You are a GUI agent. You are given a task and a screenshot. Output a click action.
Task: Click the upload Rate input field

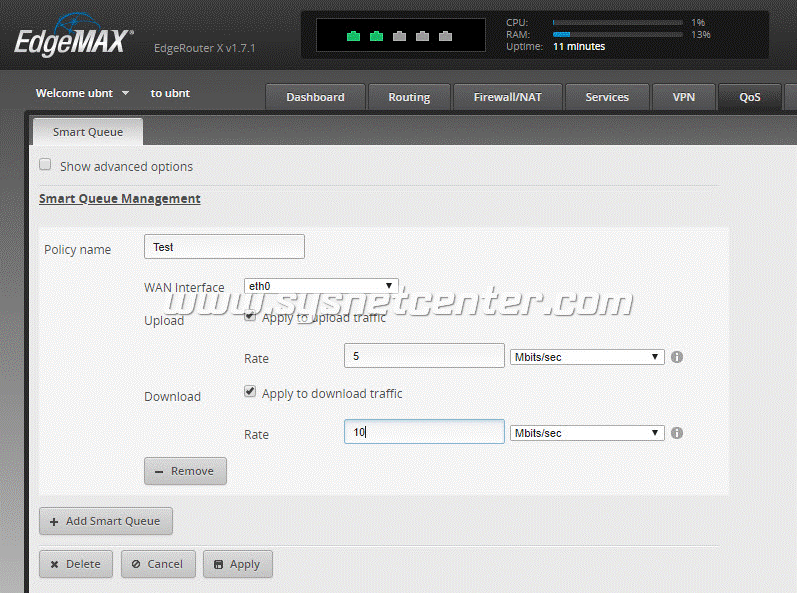[424, 356]
